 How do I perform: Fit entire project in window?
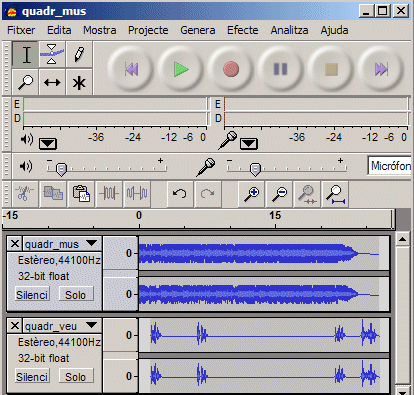(x=336, y=194)
